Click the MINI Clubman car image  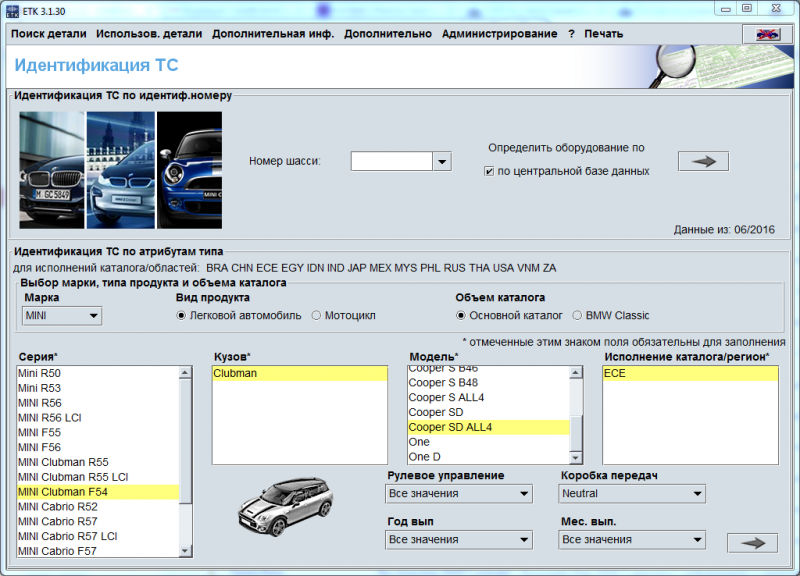coord(286,506)
